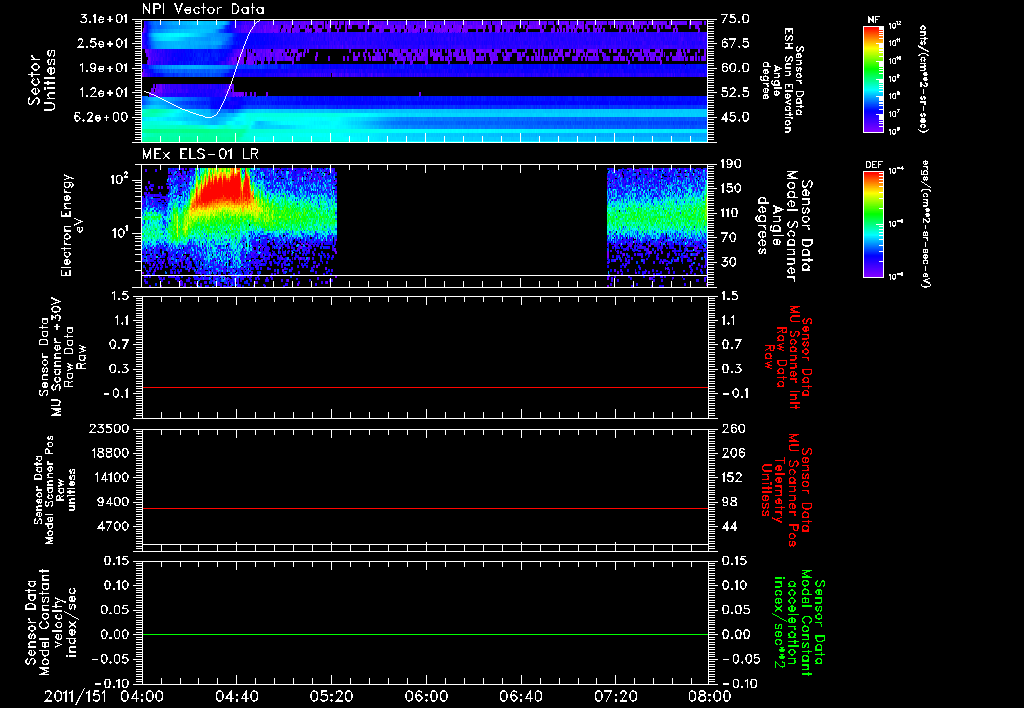
Task: Click the '06:00' time tick label
Action: point(426,696)
